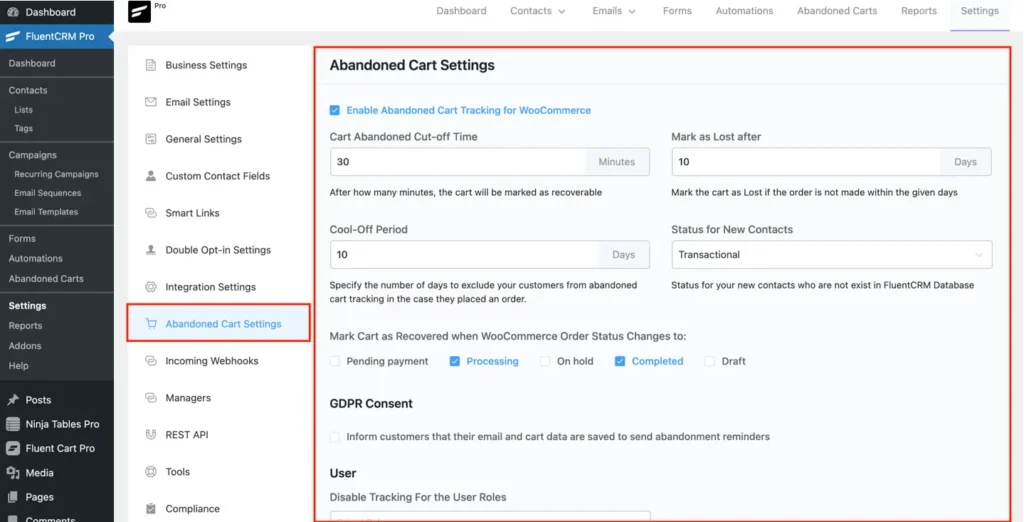Expand the Contacts top menu dropdown
The width and height of the screenshot is (1024, 522).
[x=537, y=11]
